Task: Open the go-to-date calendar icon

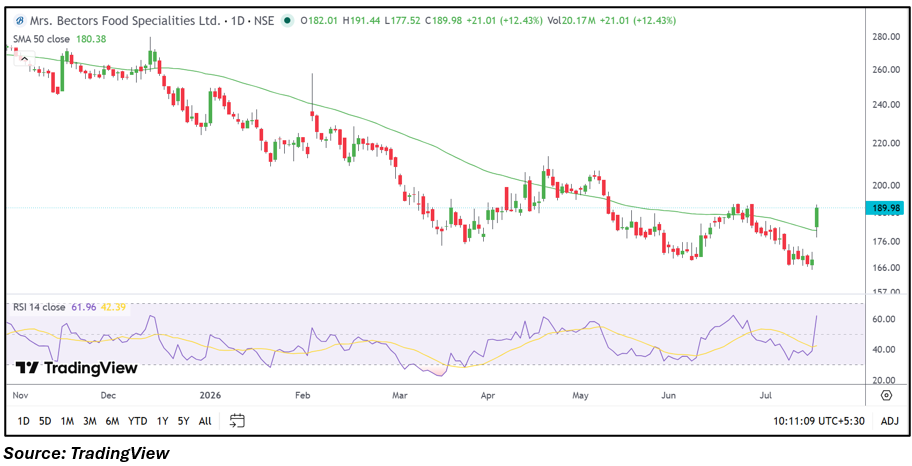Action: 237,421
